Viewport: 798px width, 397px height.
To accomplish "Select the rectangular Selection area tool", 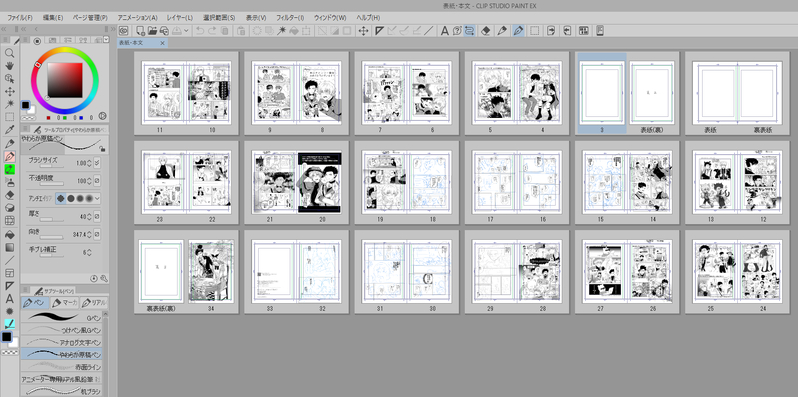I will pos(9,117).
